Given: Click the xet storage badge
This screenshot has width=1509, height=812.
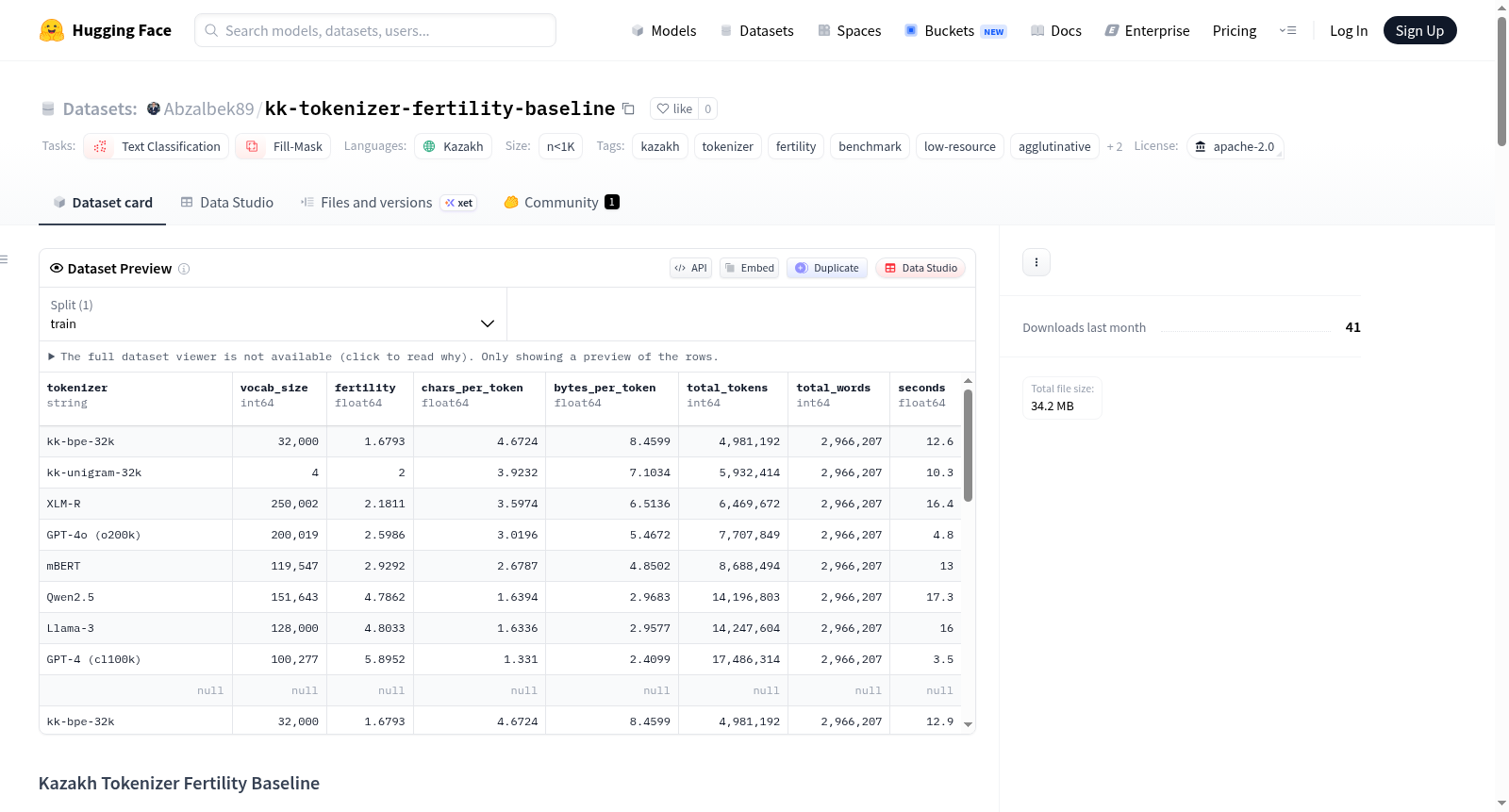Looking at the screenshot, I should 459,203.
